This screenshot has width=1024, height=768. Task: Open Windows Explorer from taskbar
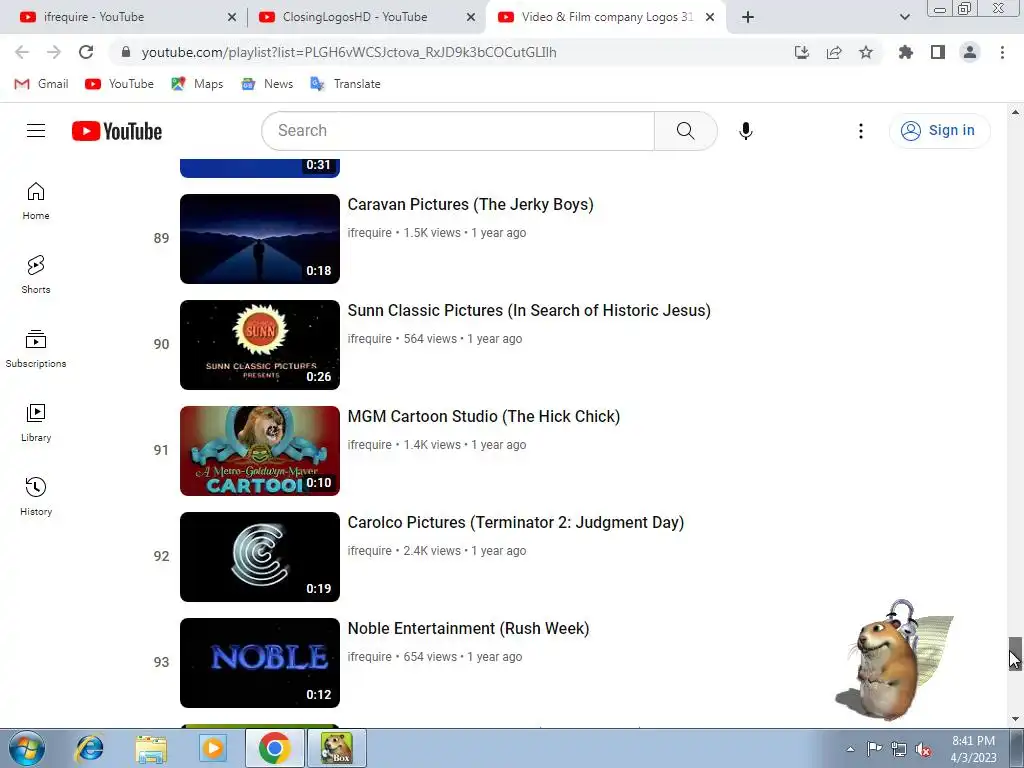[152, 748]
